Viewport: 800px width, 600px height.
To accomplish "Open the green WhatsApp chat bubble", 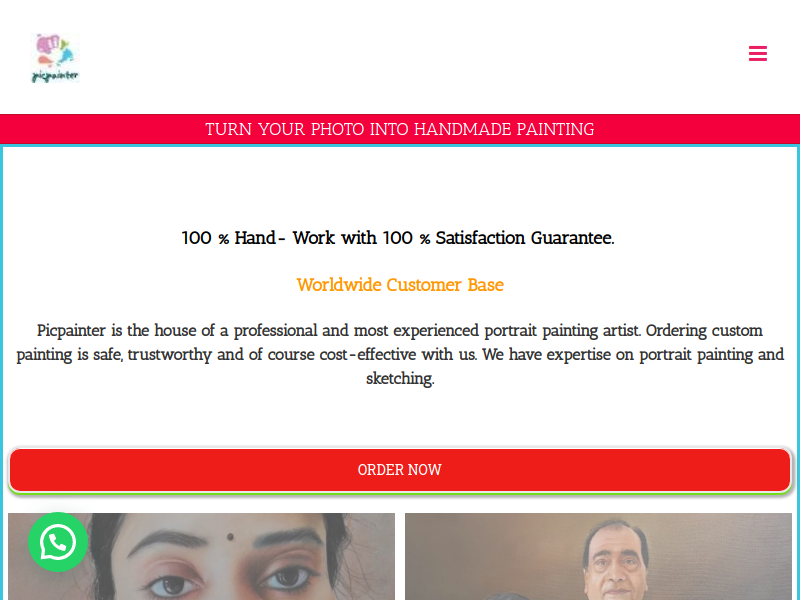I will tap(58, 542).
